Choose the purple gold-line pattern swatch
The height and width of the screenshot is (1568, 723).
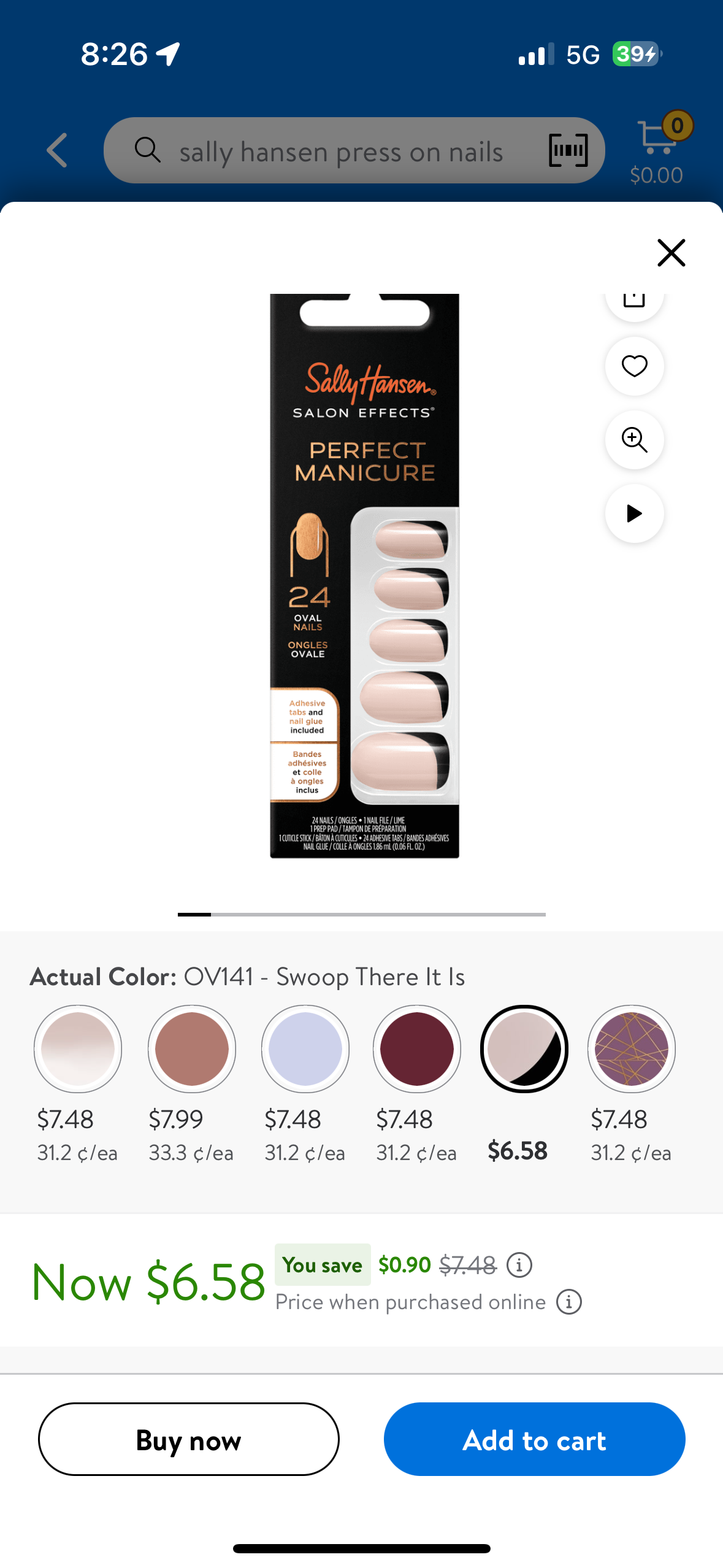click(x=632, y=1049)
